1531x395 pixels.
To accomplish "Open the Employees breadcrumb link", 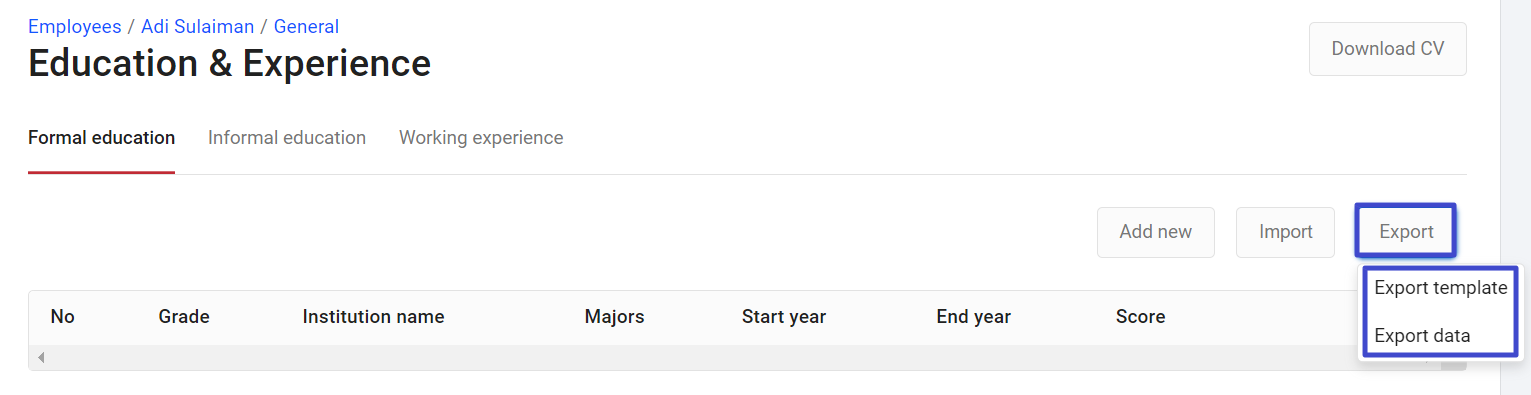I will click(75, 27).
